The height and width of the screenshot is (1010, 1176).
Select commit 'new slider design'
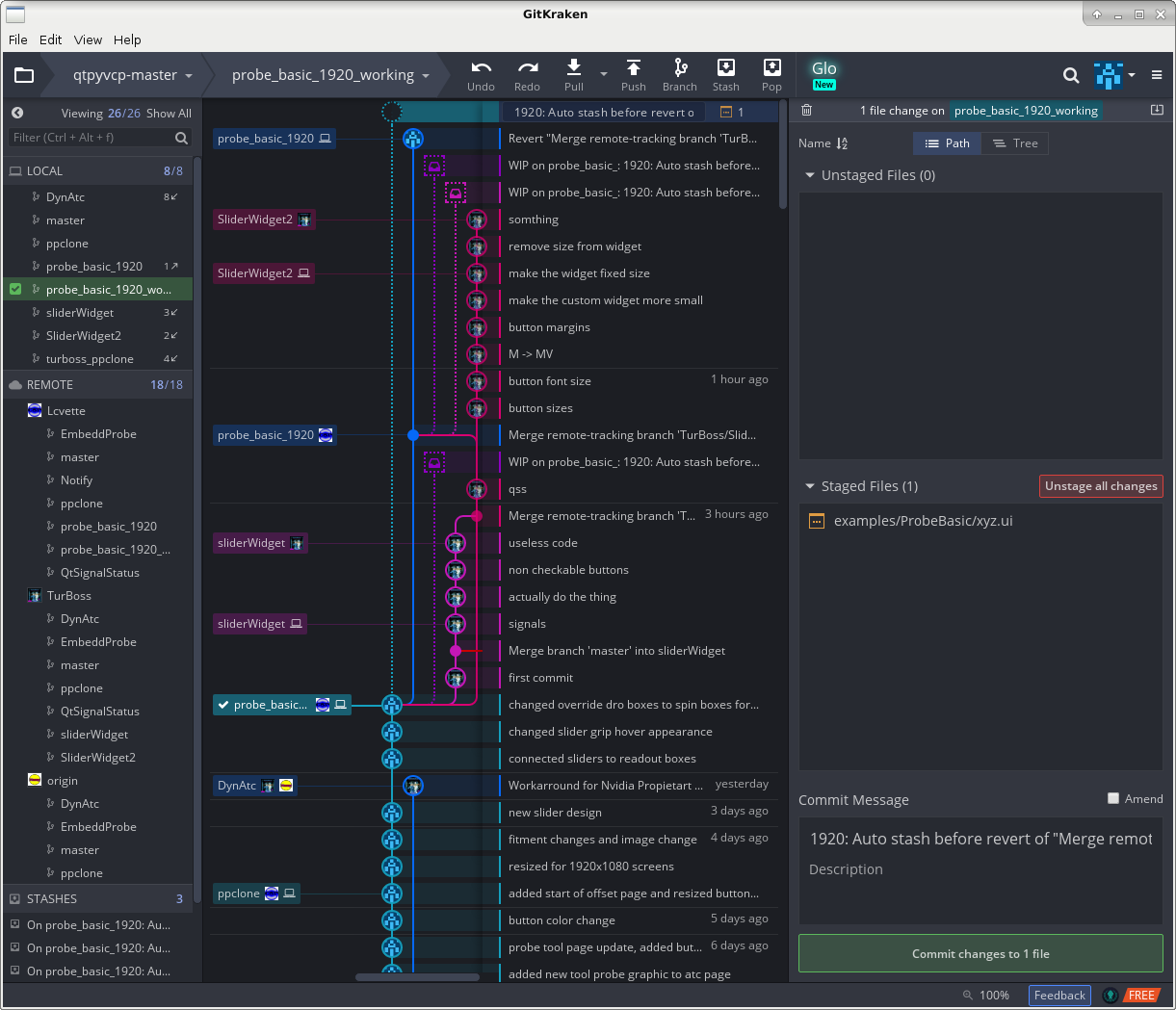[x=555, y=813]
